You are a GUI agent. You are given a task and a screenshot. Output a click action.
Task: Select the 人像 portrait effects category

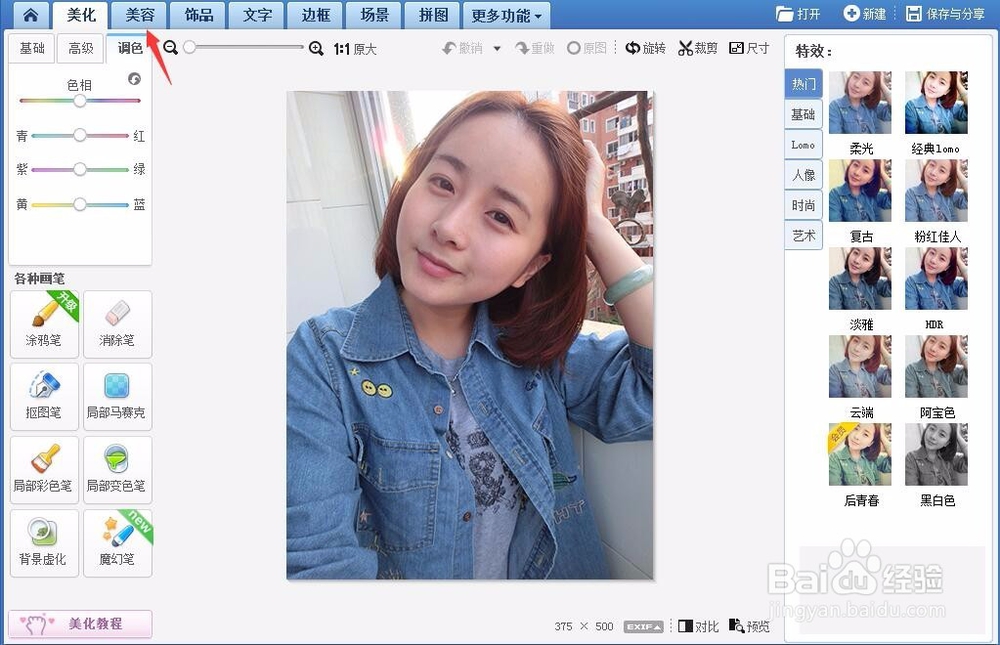pyautogui.click(x=804, y=175)
